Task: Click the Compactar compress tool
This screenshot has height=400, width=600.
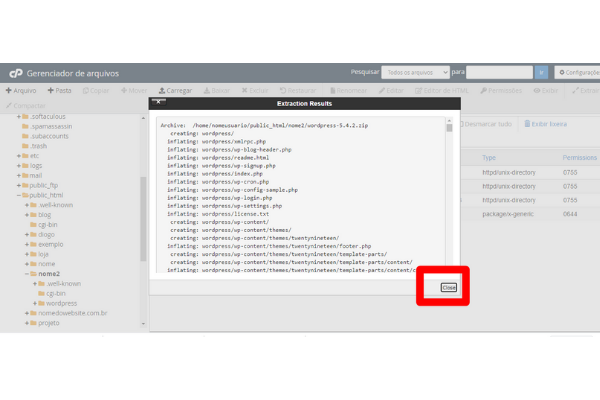Action: [x=26, y=106]
